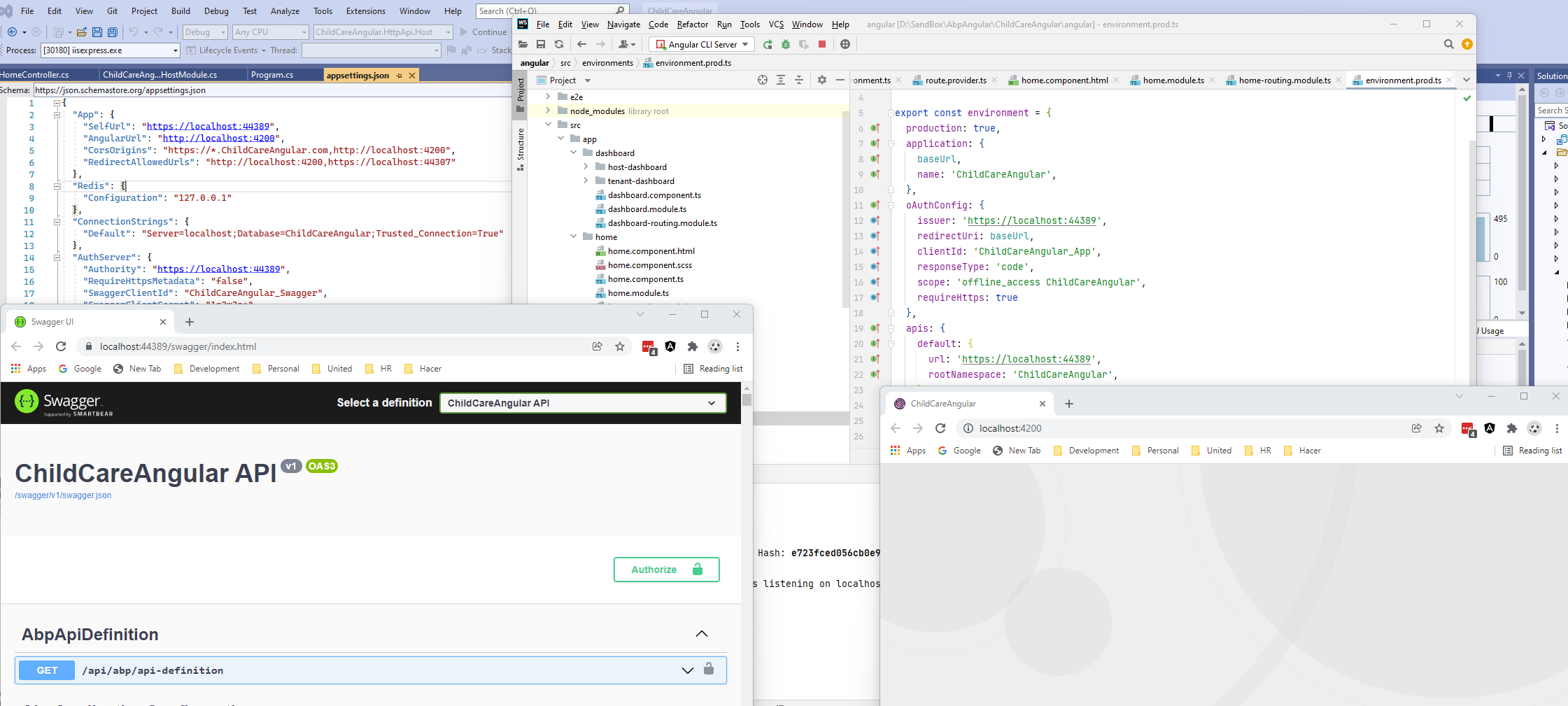Open the /swagger/v1/swagger.json link
Screen dimensions: 1568x706
(63, 495)
